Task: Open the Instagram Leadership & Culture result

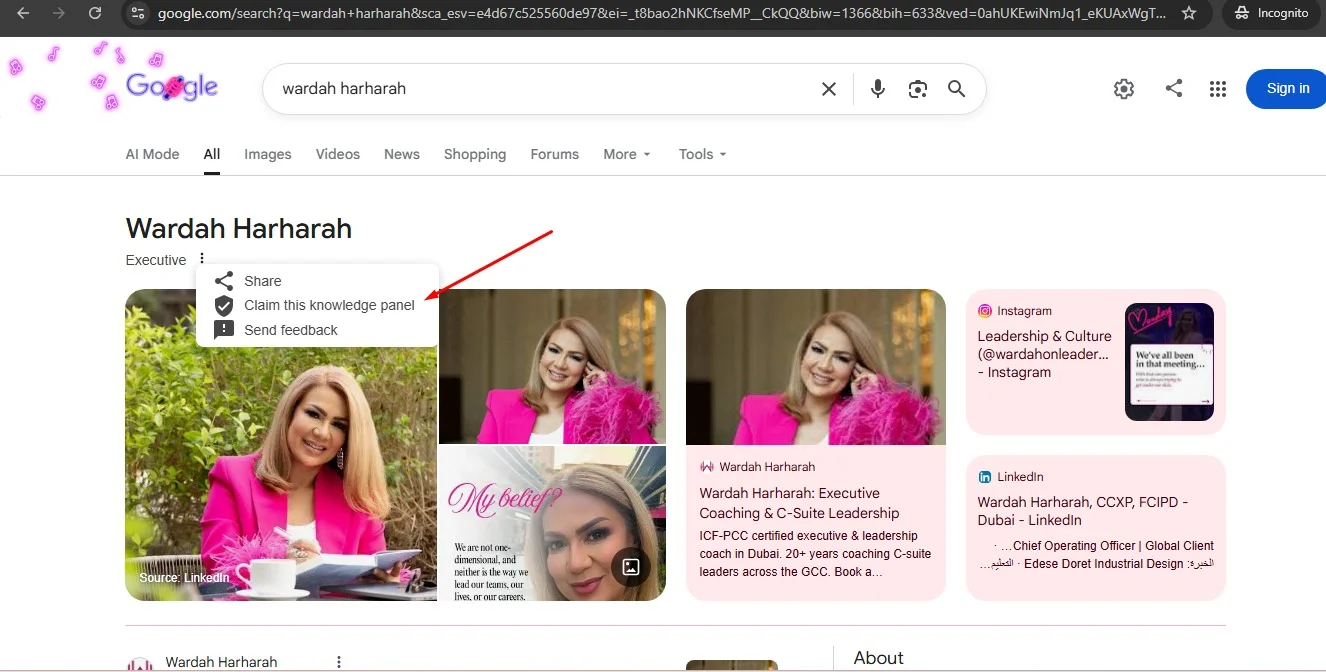Action: pos(1044,354)
